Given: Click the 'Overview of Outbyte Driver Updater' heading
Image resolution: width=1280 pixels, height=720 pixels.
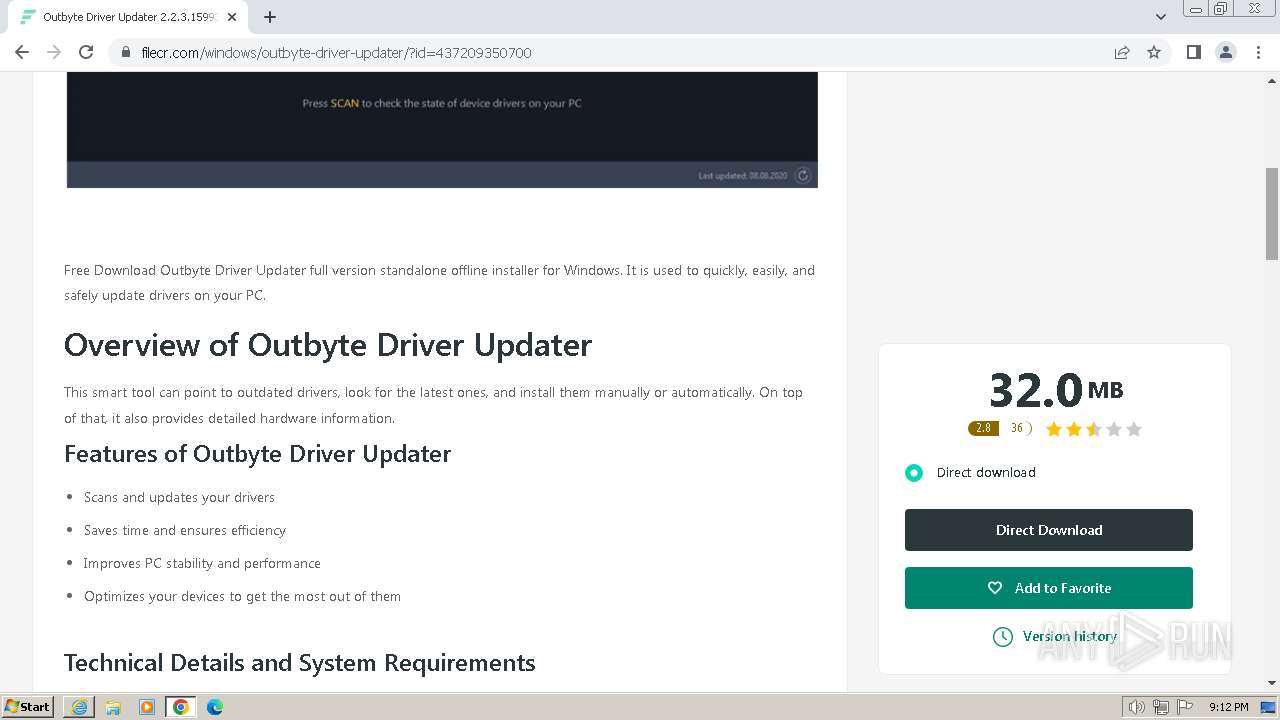Looking at the screenshot, I should [328, 345].
